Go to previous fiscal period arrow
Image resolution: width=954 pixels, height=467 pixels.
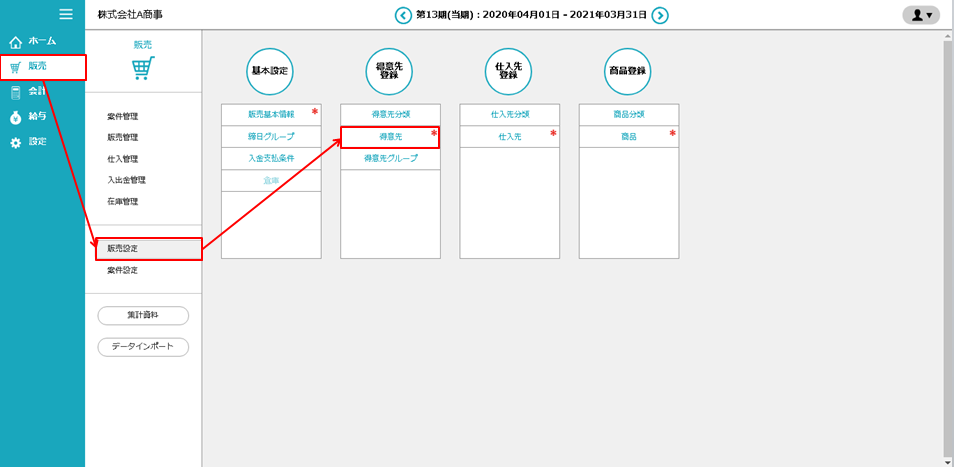pyautogui.click(x=403, y=15)
